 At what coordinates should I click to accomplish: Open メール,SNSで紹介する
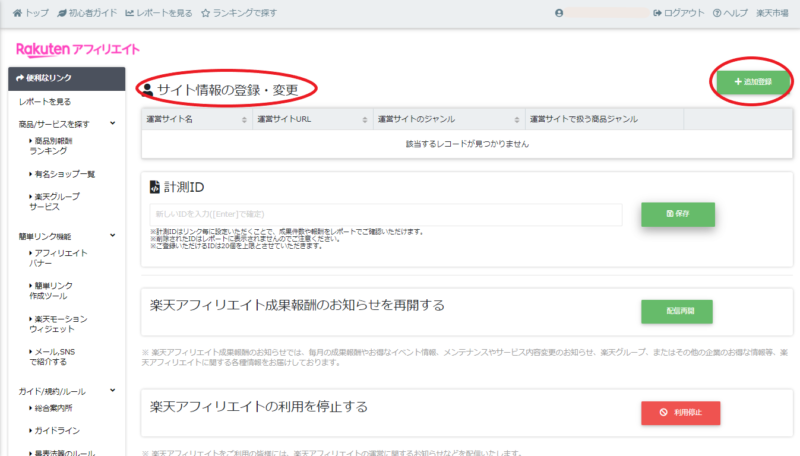click(x=52, y=357)
